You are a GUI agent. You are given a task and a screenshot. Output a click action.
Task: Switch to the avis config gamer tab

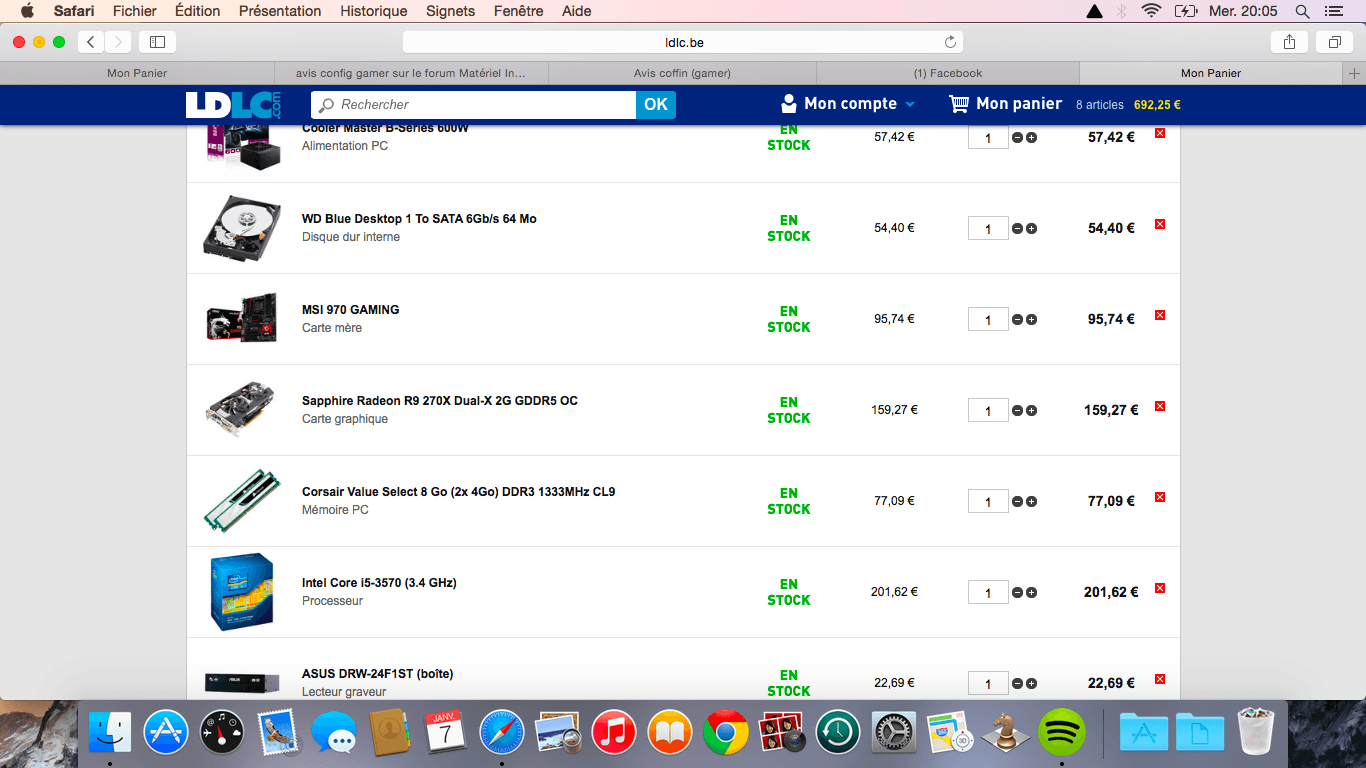(411, 73)
